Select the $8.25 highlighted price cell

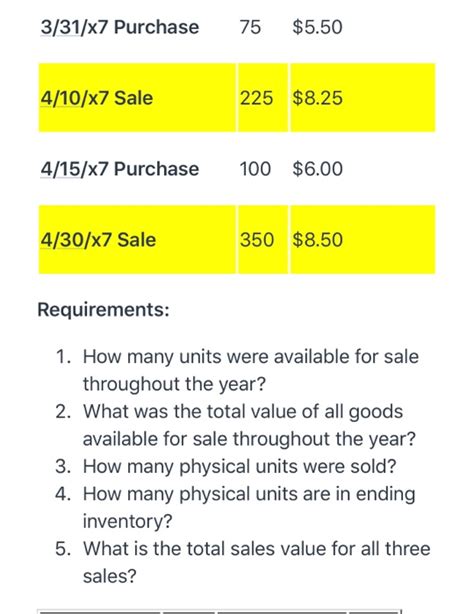[x=363, y=98]
